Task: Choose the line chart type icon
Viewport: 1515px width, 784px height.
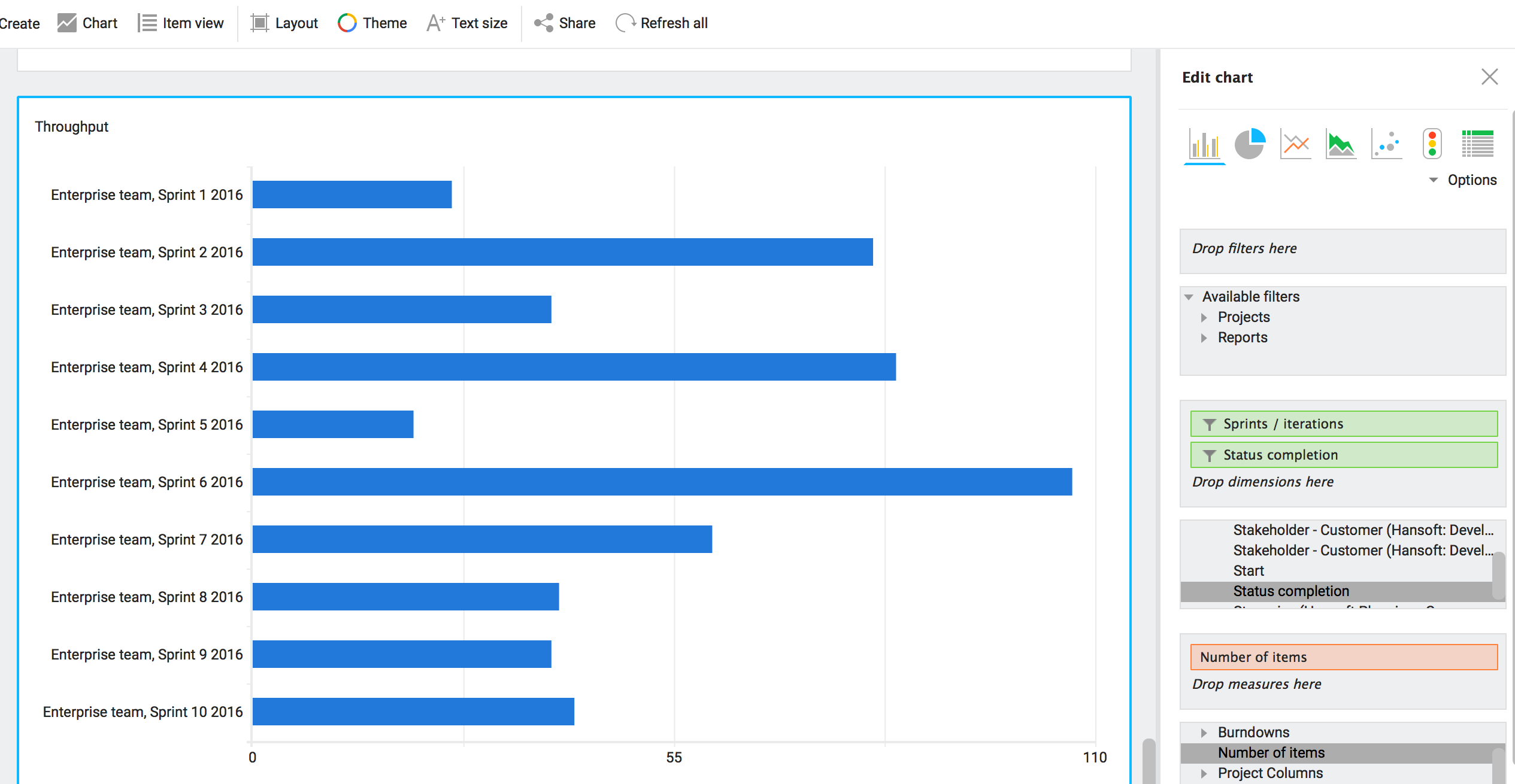Action: point(1295,144)
